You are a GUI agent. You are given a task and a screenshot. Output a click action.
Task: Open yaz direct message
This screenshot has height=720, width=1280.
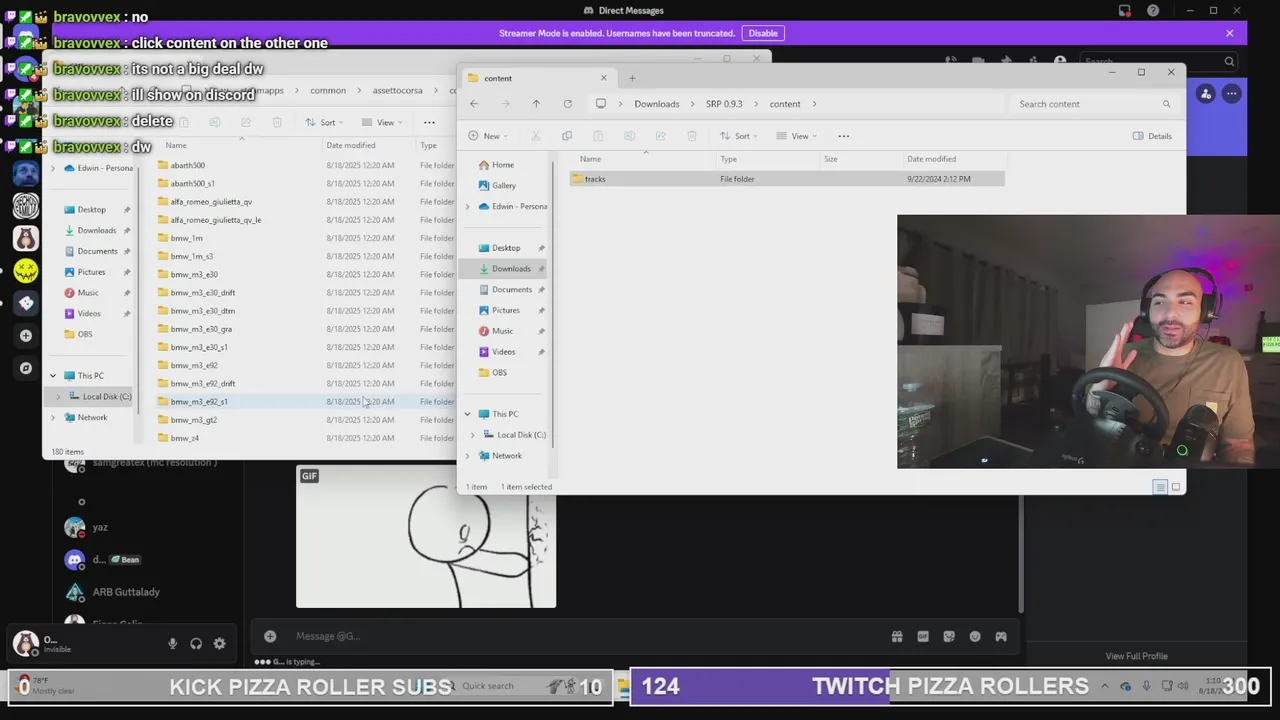pos(100,527)
